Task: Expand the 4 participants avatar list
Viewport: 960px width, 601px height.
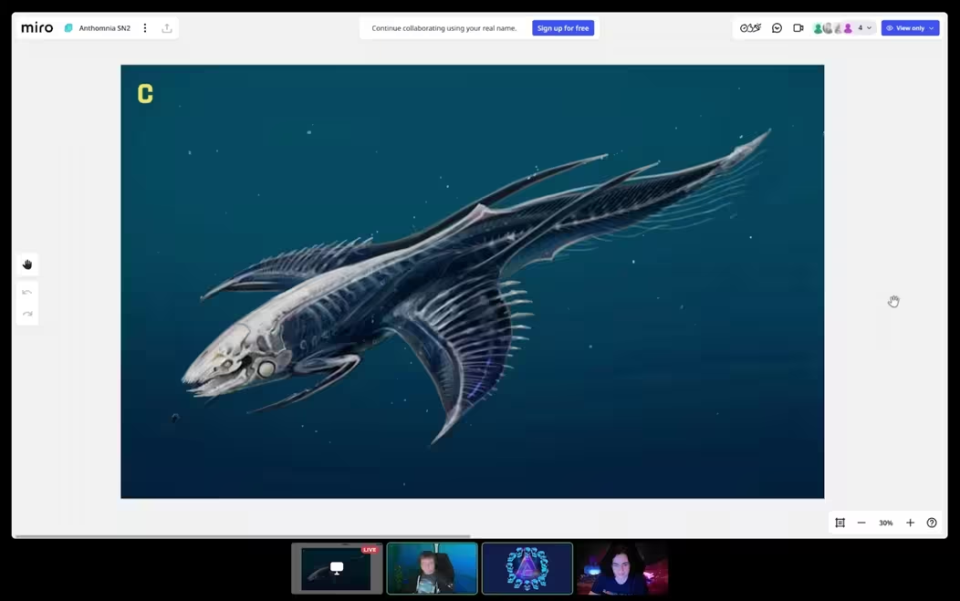Action: pyautogui.click(x=864, y=28)
